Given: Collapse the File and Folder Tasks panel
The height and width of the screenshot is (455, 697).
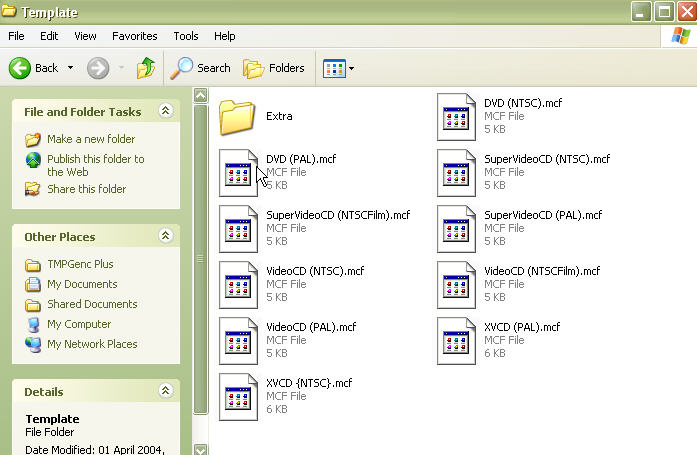Looking at the screenshot, I should coord(165,111).
